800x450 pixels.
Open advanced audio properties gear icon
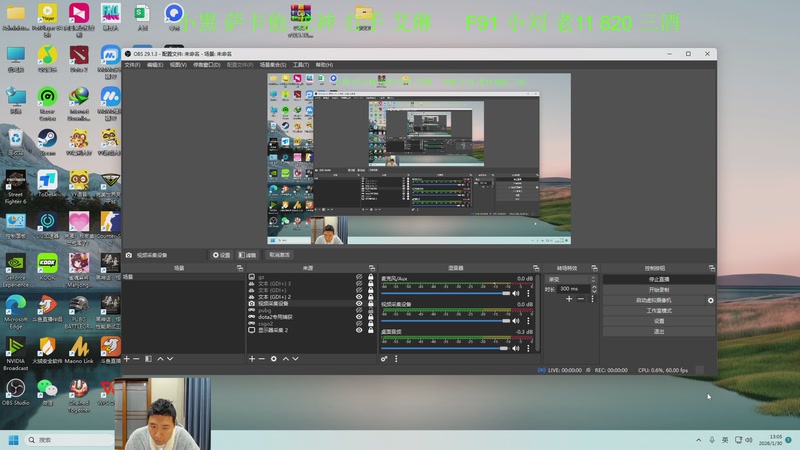click(384, 359)
